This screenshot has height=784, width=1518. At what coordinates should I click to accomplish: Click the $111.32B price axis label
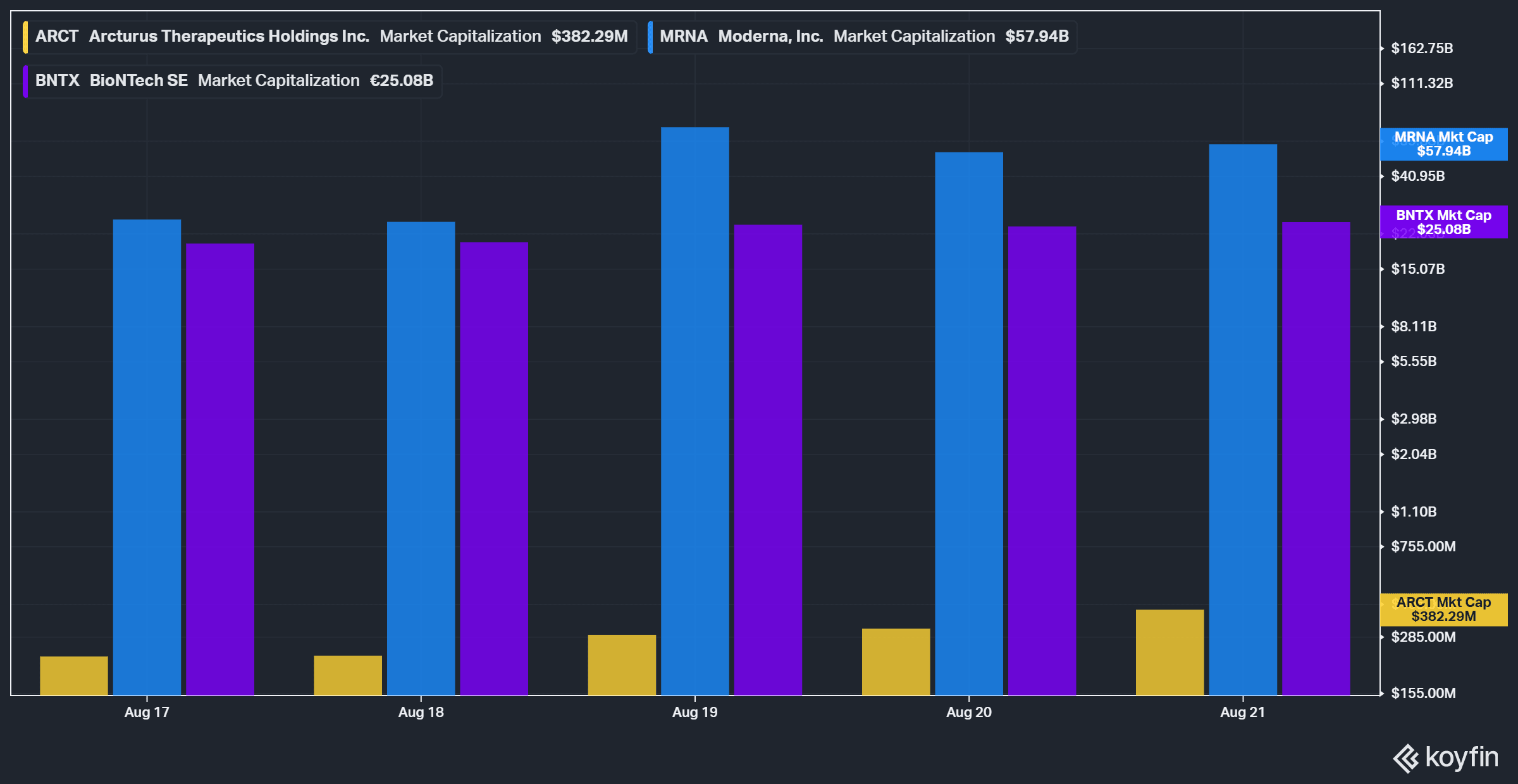click(x=1422, y=83)
